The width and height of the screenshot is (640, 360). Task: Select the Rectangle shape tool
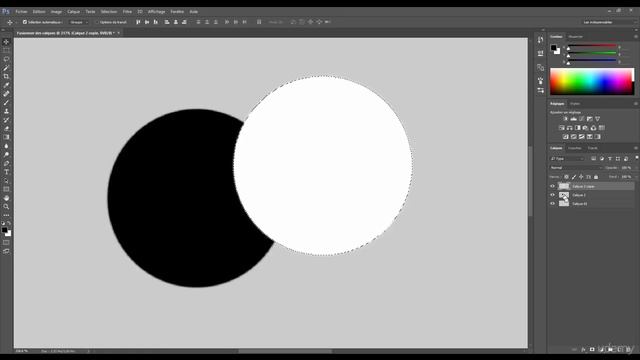coord(6,189)
